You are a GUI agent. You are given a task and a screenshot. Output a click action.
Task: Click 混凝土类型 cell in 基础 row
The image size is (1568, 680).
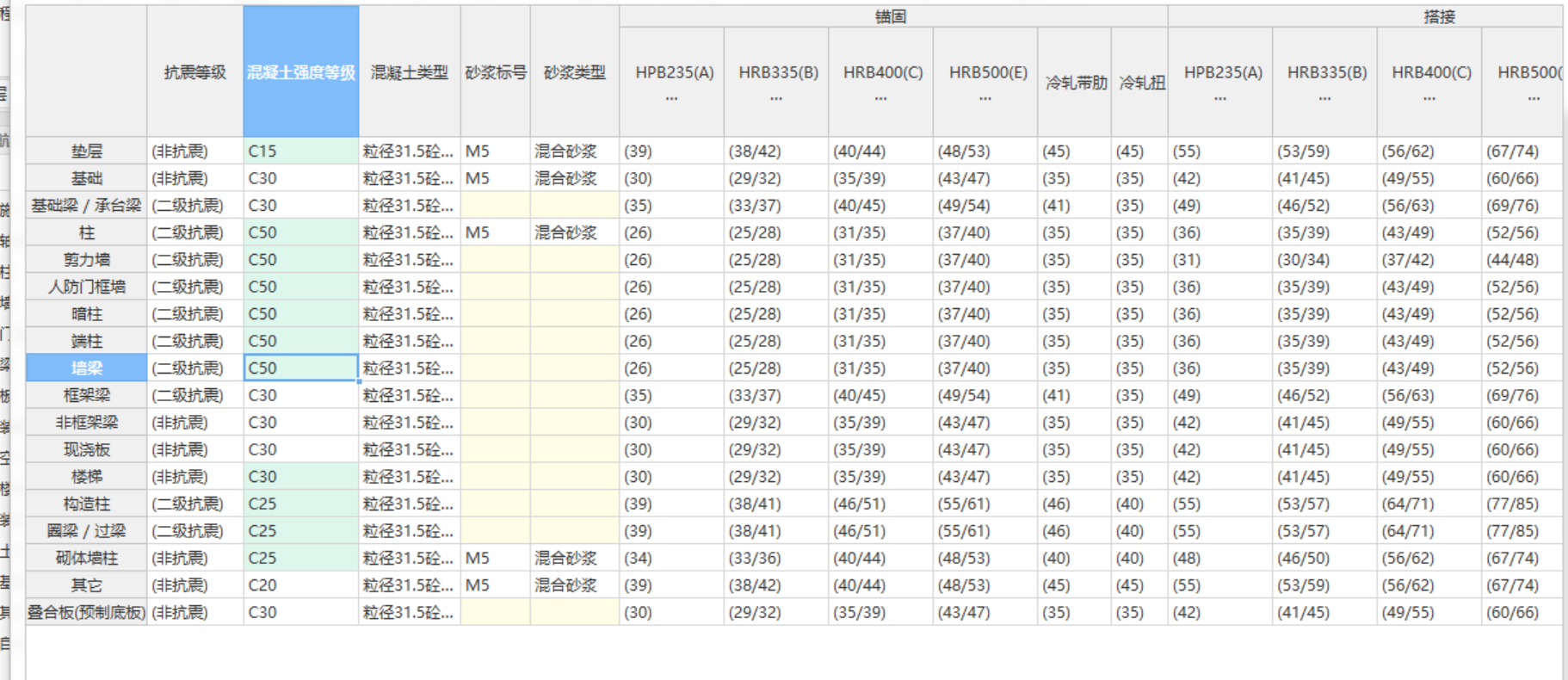[410, 178]
